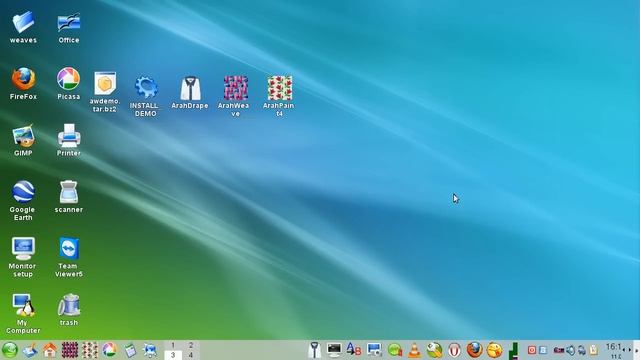Viewport: 640px width, 360px height.
Task: Open Picasa from the taskbar
Action: click(109, 350)
